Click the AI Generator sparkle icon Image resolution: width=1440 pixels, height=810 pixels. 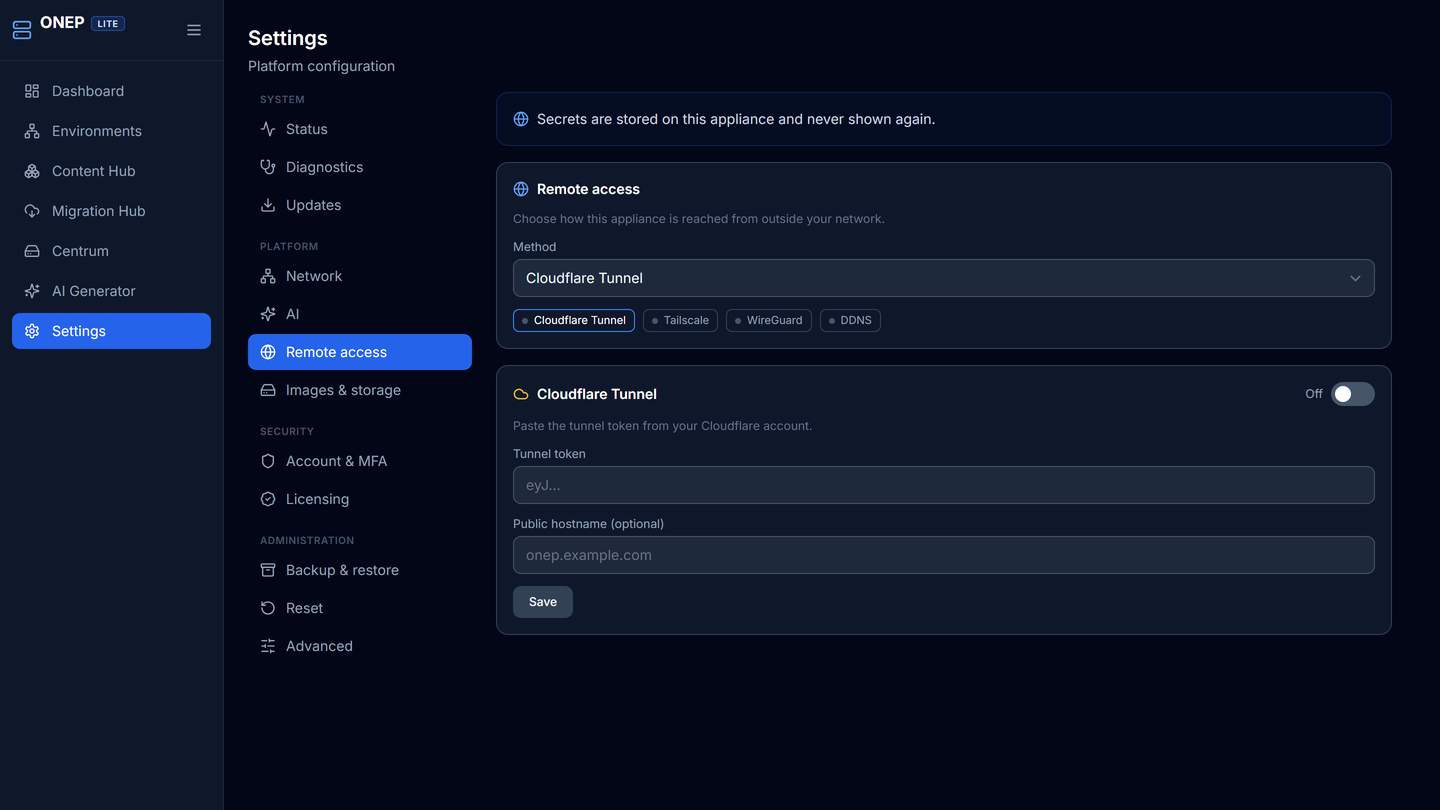tap(32, 291)
